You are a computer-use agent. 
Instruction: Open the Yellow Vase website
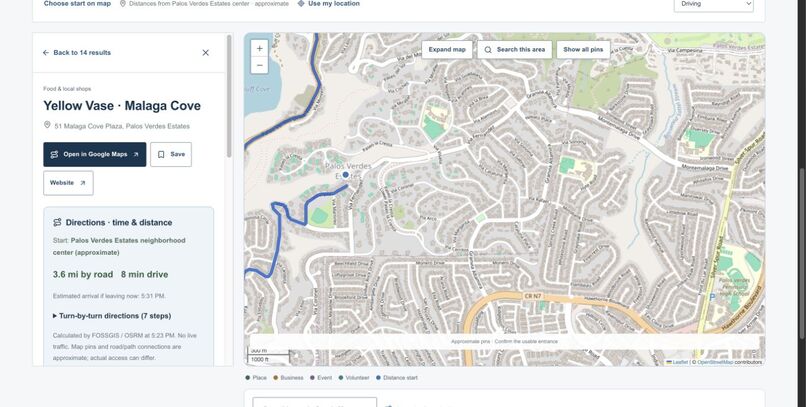pos(68,183)
